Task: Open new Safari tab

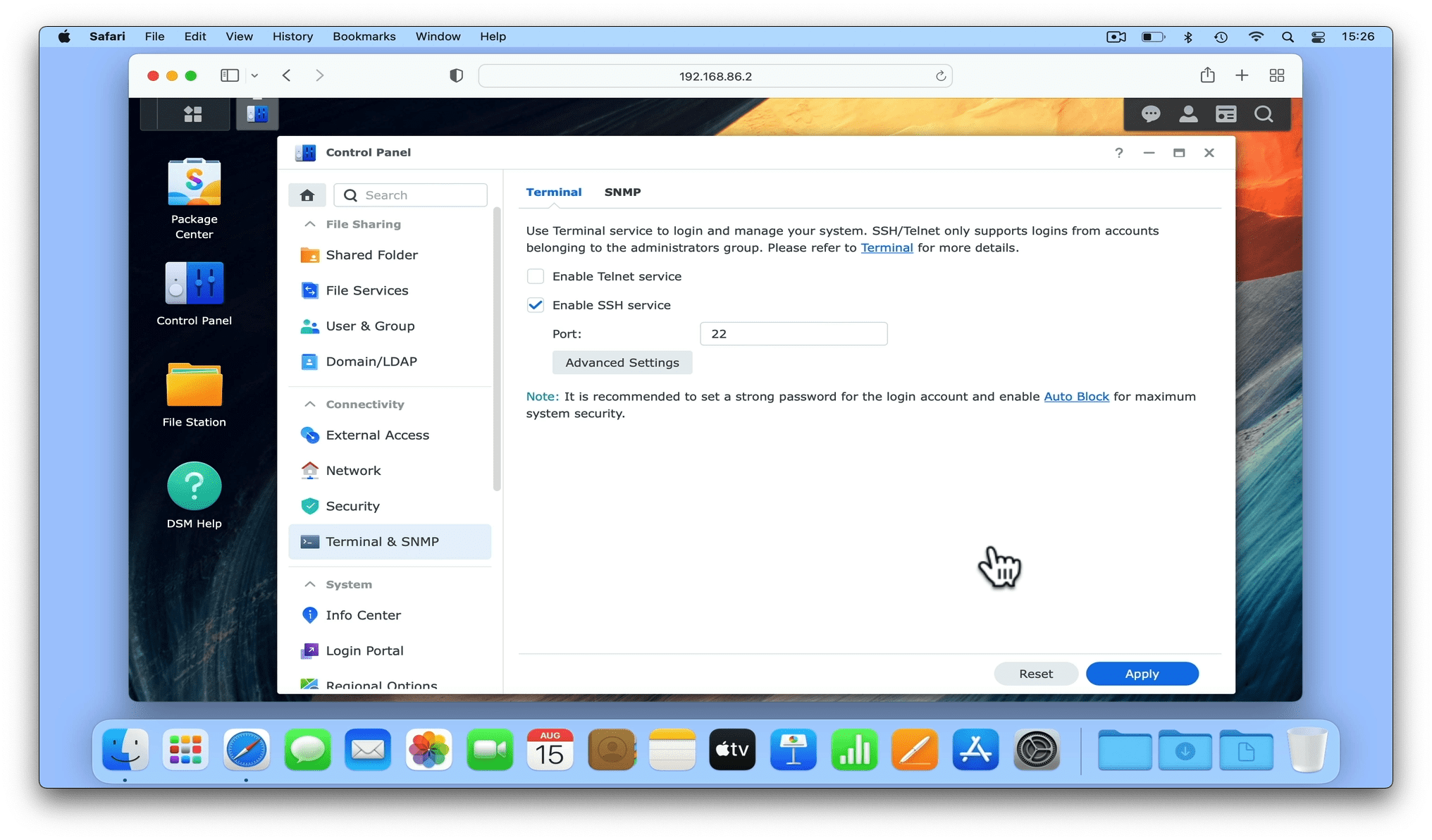Action: tap(1242, 75)
